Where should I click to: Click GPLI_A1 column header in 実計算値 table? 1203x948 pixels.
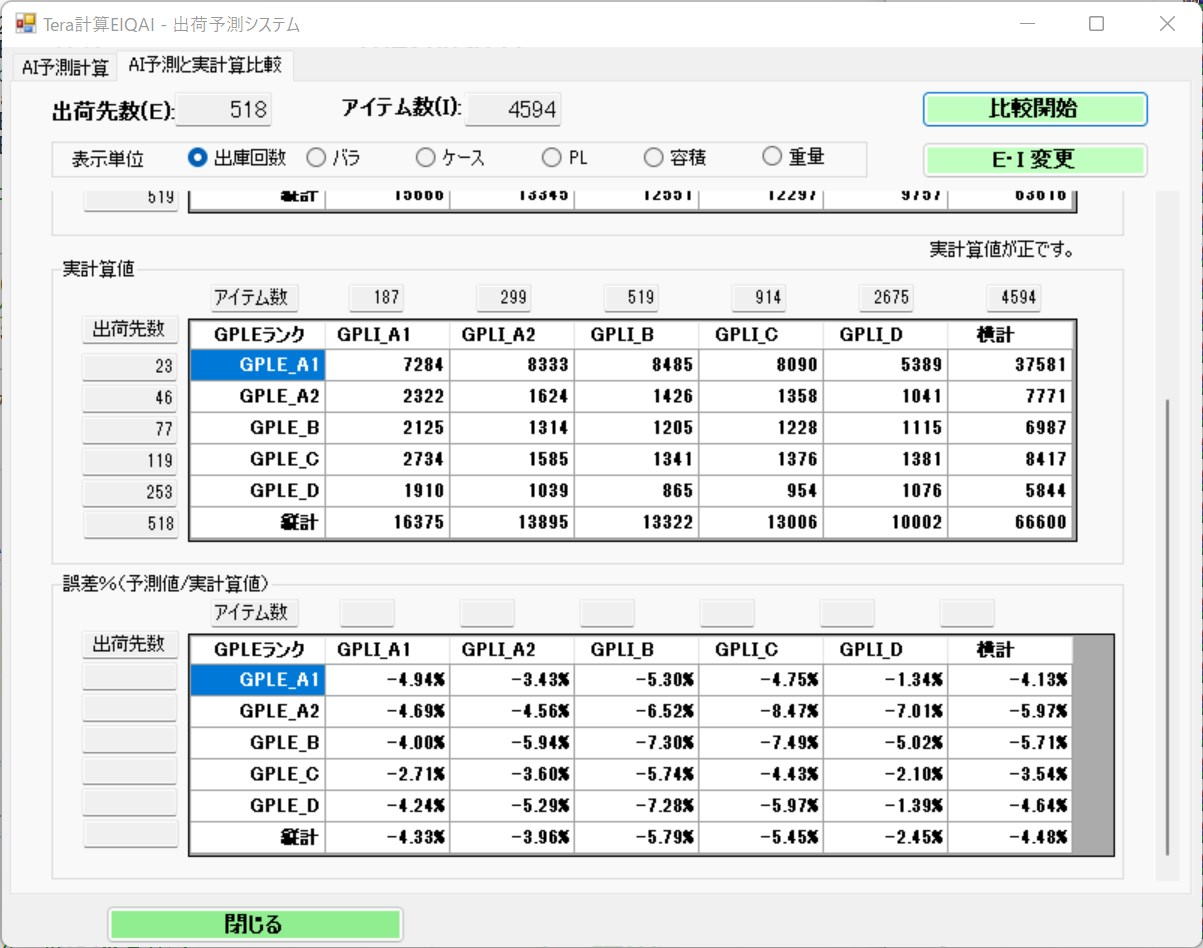click(387, 335)
